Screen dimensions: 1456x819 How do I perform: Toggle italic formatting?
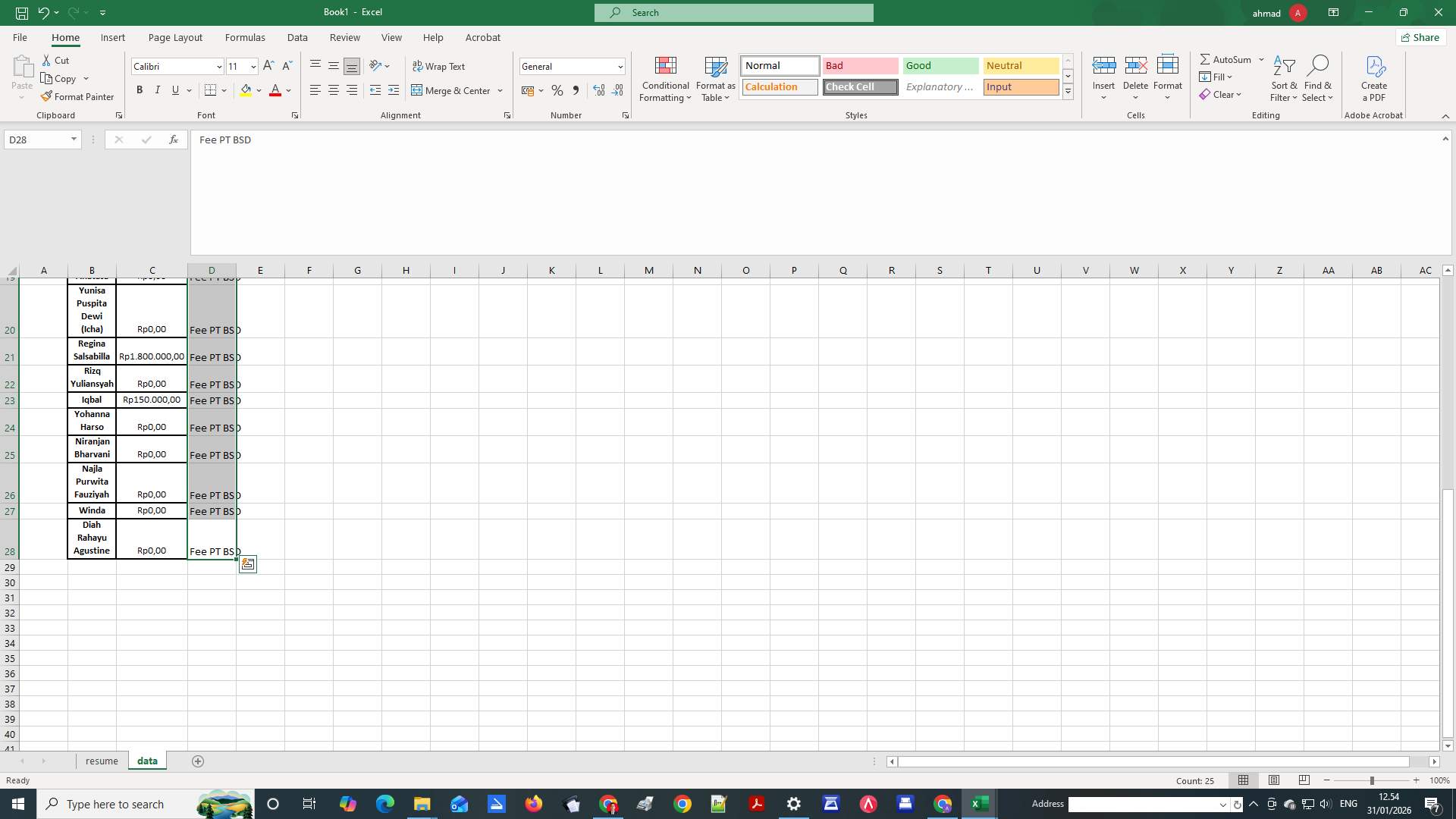point(157,90)
